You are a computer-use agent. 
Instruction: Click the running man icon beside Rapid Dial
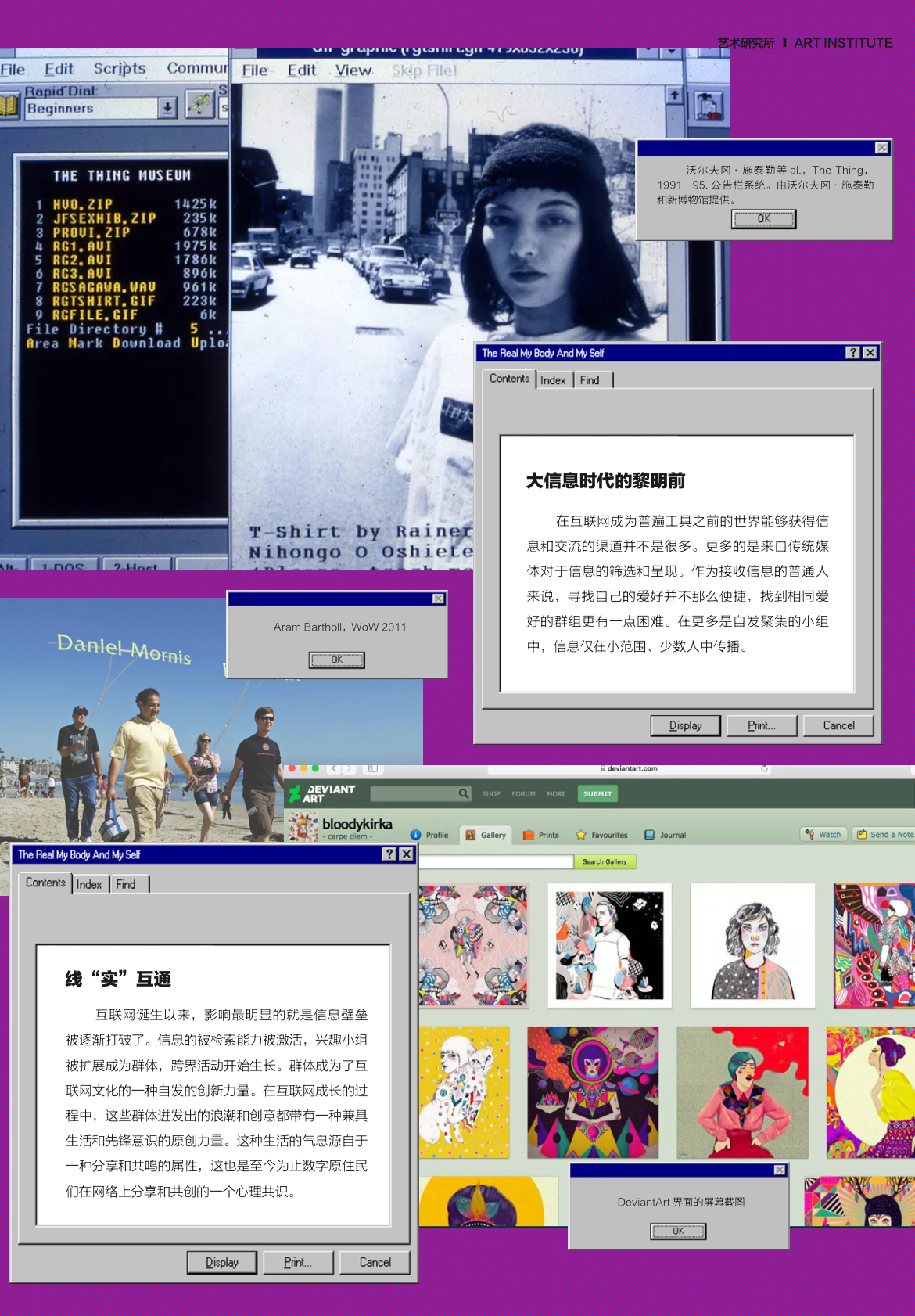tap(200, 105)
